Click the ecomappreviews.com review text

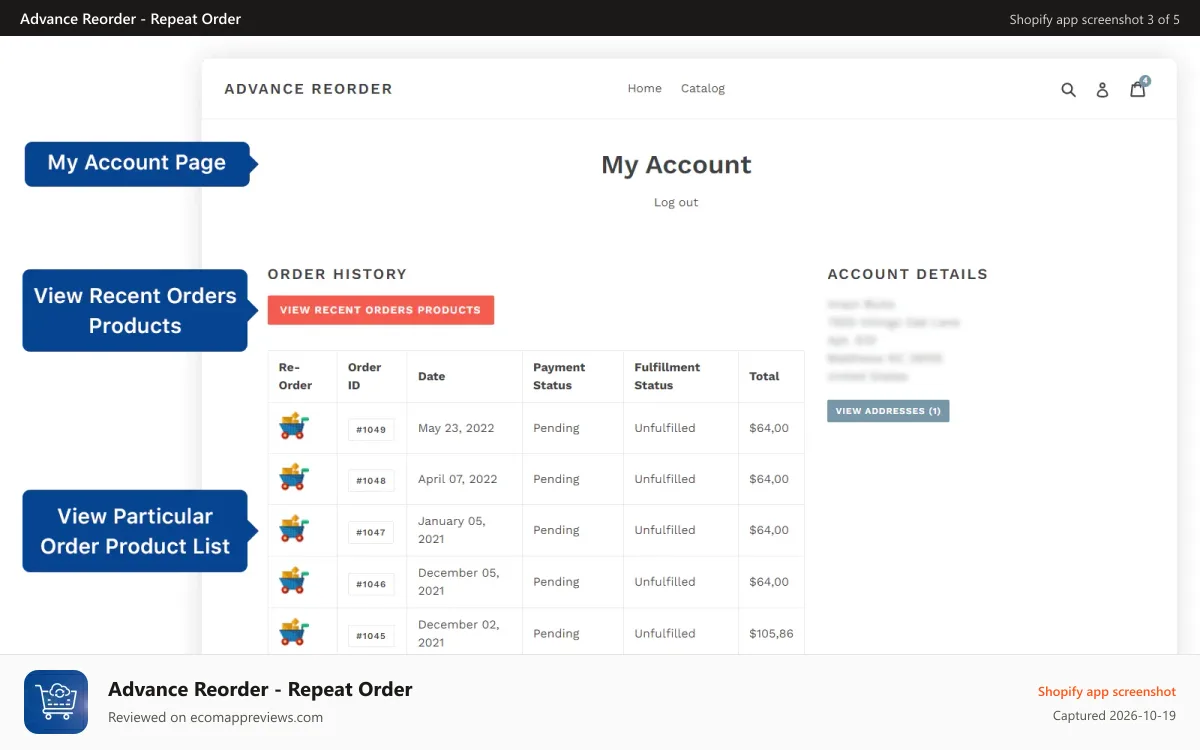[x=215, y=717]
